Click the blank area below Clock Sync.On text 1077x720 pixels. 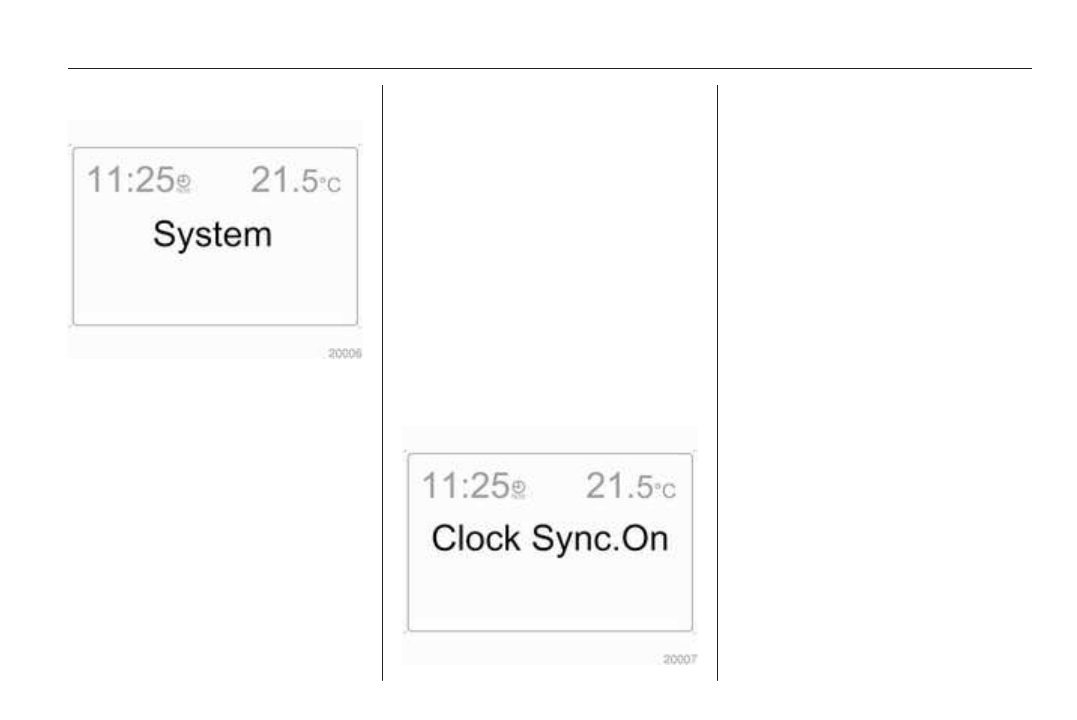[x=549, y=595]
